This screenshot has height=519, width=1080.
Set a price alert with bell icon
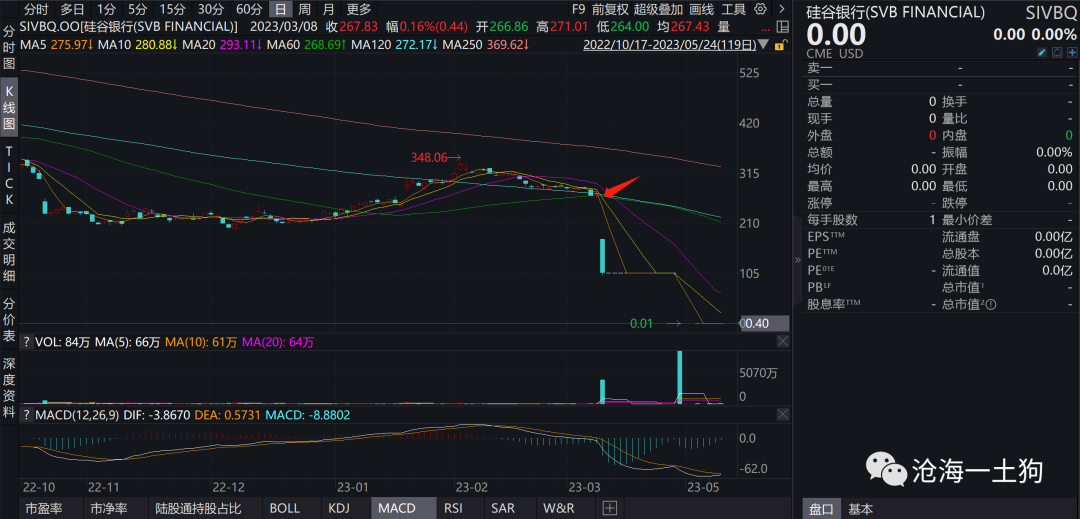1057,53
